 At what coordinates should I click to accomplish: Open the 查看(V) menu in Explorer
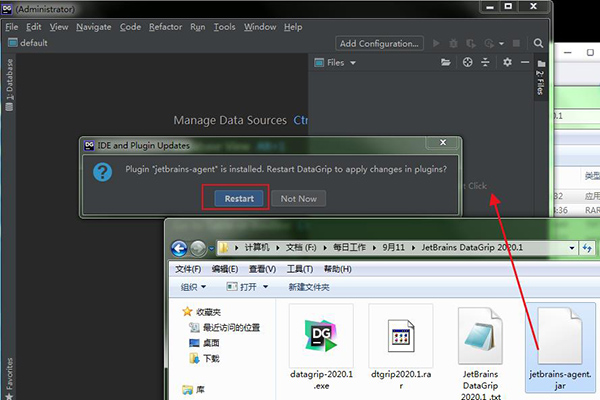pos(262,269)
